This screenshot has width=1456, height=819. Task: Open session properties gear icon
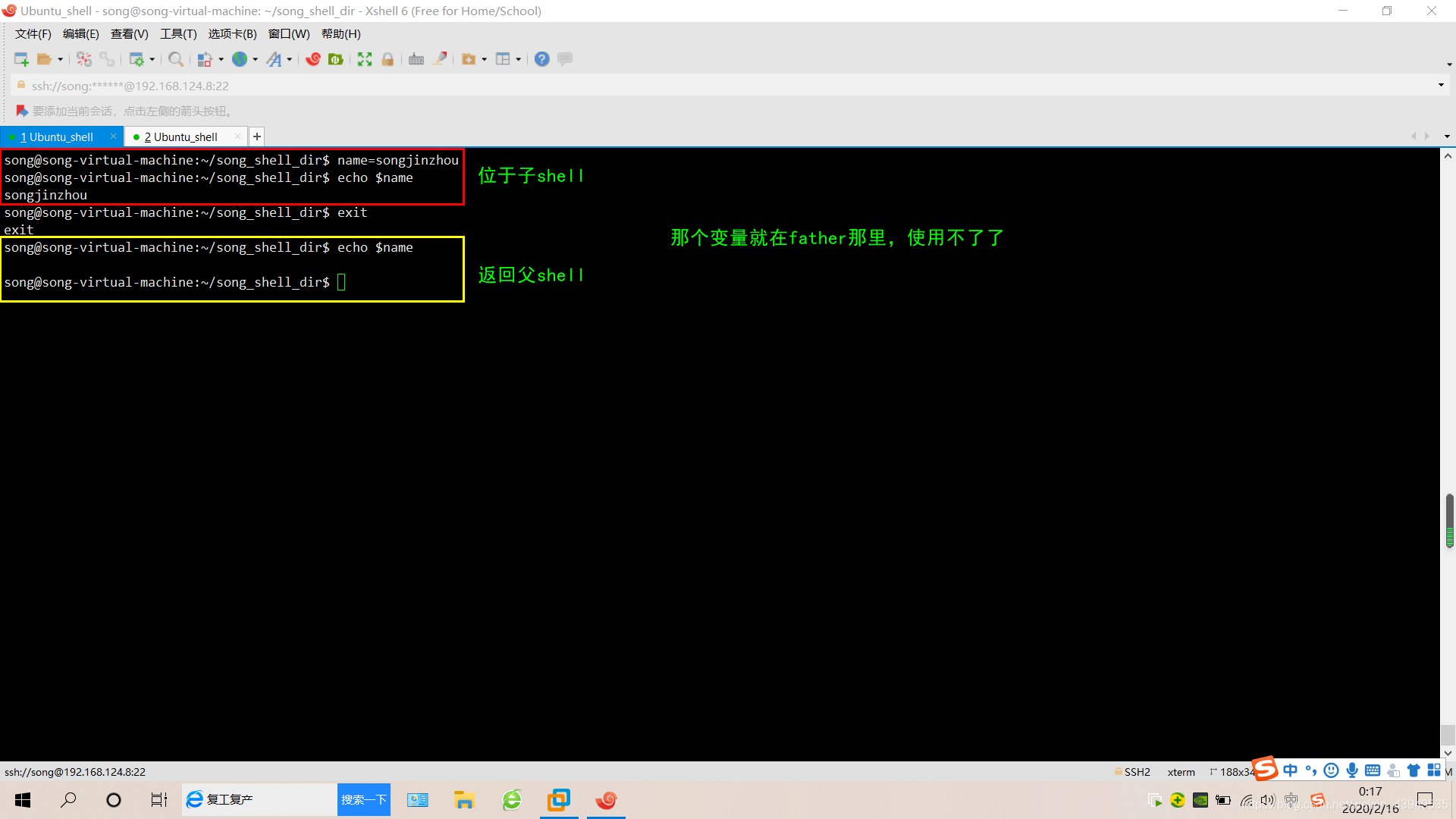(x=136, y=59)
